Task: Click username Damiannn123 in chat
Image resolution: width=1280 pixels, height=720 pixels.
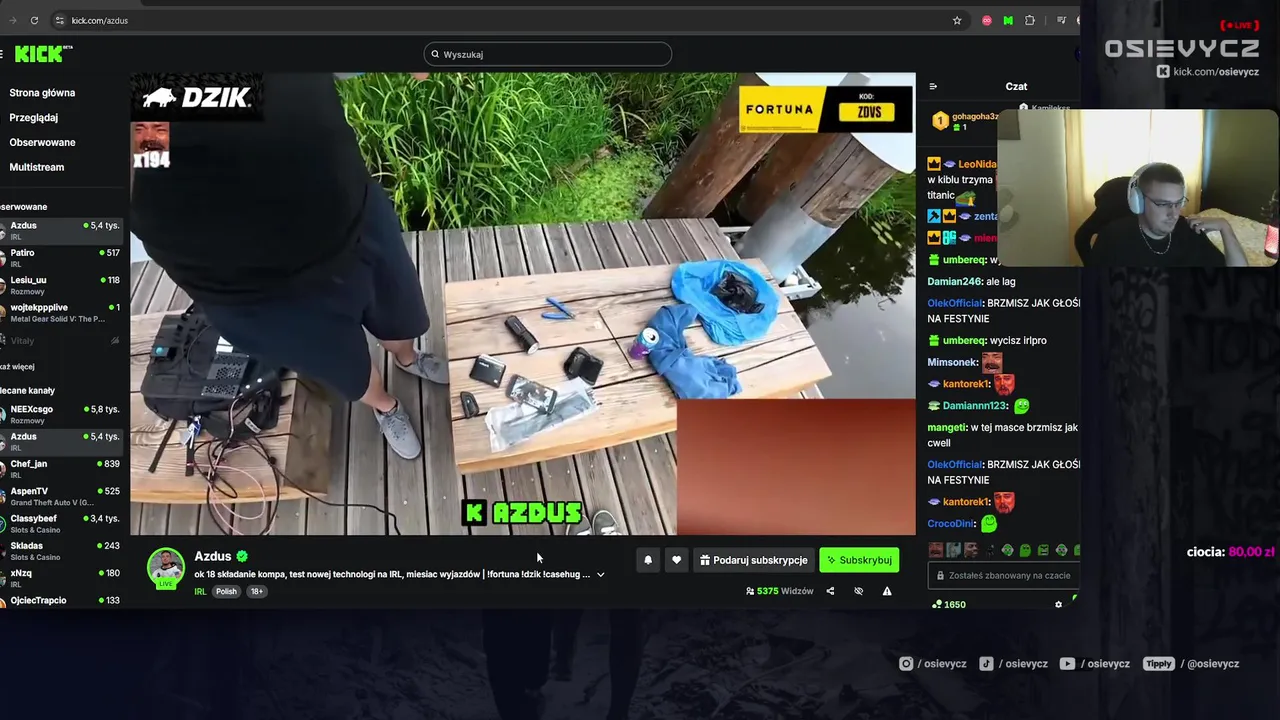Action: pos(976,406)
